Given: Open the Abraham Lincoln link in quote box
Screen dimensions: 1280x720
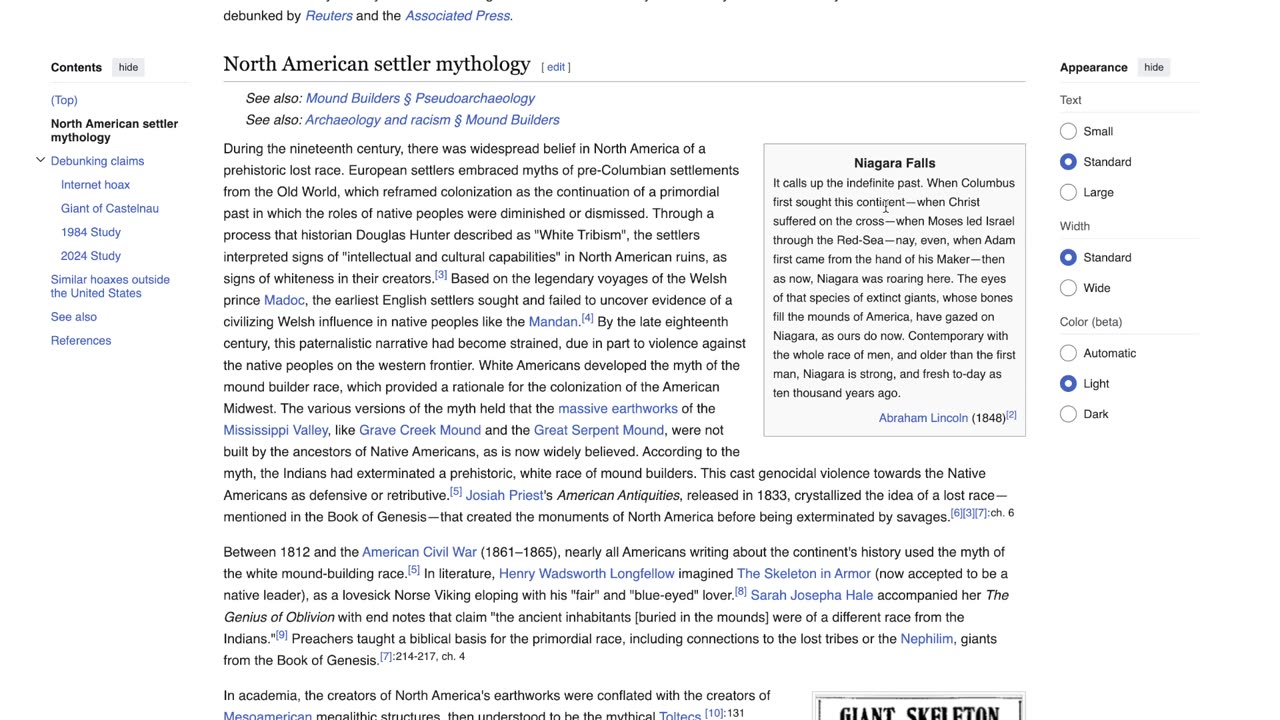Looking at the screenshot, I should [923, 418].
